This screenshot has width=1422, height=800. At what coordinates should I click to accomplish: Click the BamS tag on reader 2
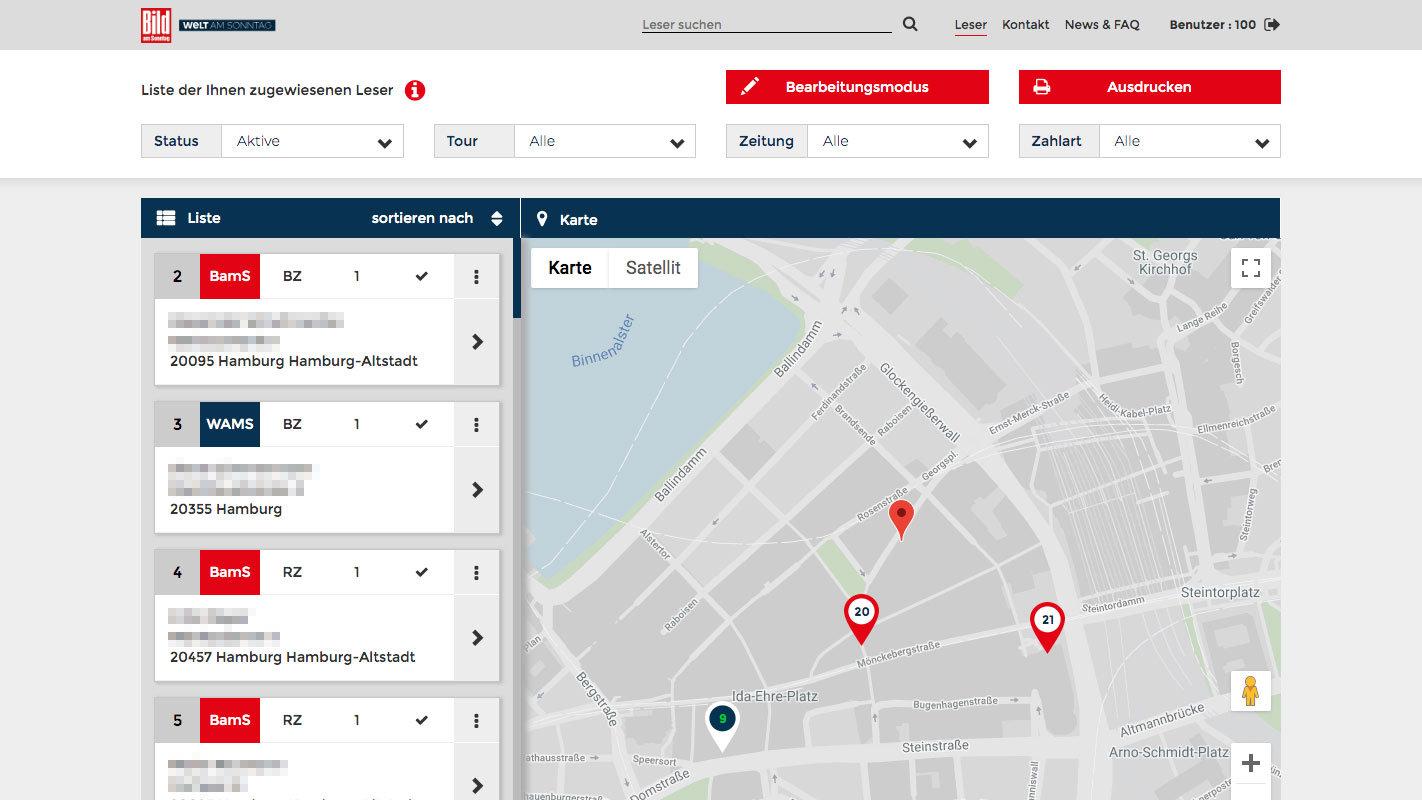click(230, 277)
